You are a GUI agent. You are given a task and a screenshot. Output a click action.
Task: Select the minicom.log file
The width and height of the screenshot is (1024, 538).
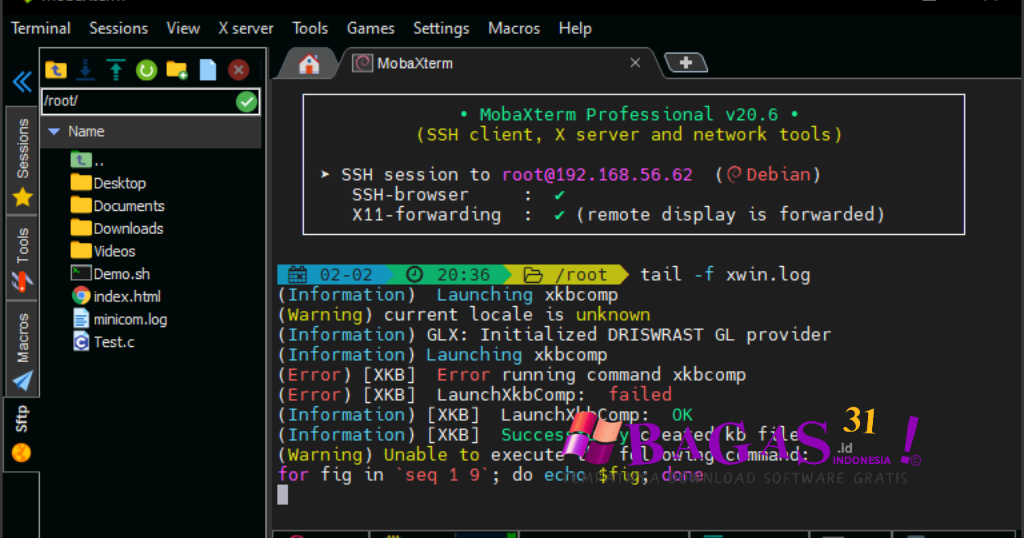click(118, 319)
